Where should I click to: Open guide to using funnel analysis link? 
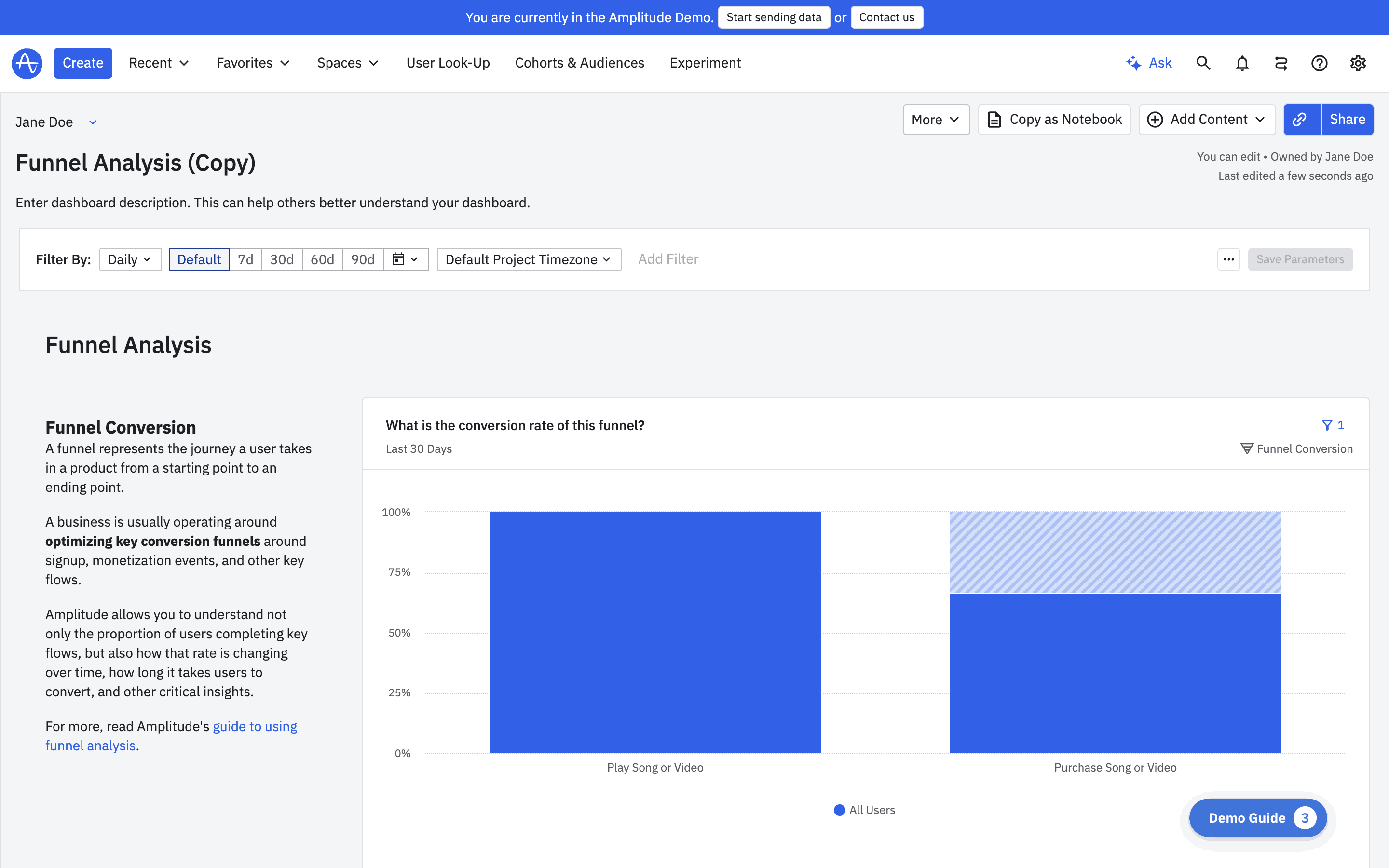pos(254,726)
